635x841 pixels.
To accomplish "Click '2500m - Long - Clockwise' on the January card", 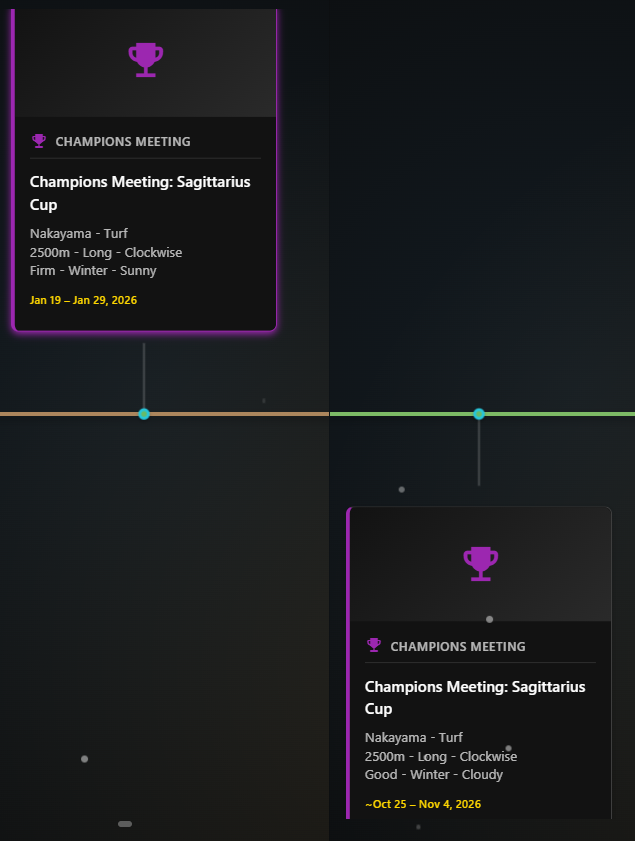I will coord(106,253).
